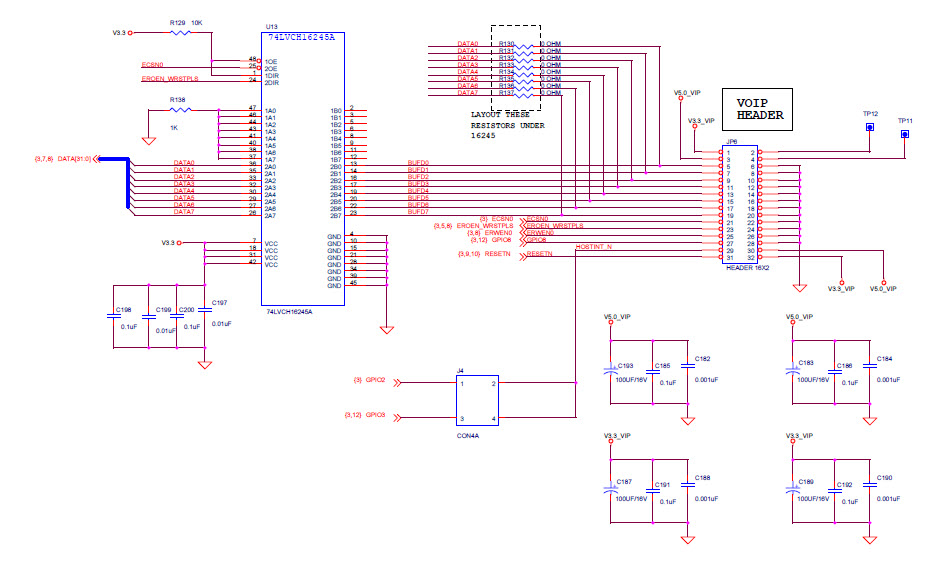
Task: Select the R129 10K resistor symbol
Action: [x=180, y=33]
